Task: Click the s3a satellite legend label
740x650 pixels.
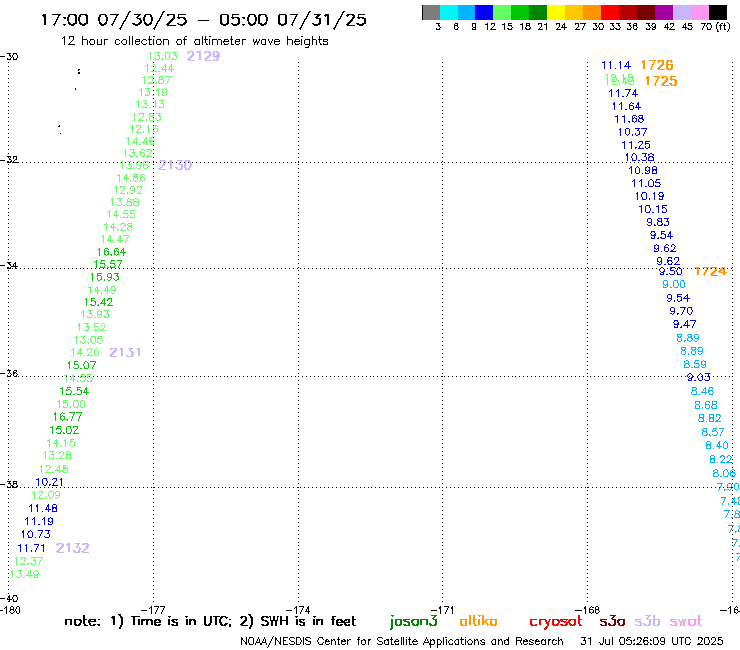Action: 612,621
